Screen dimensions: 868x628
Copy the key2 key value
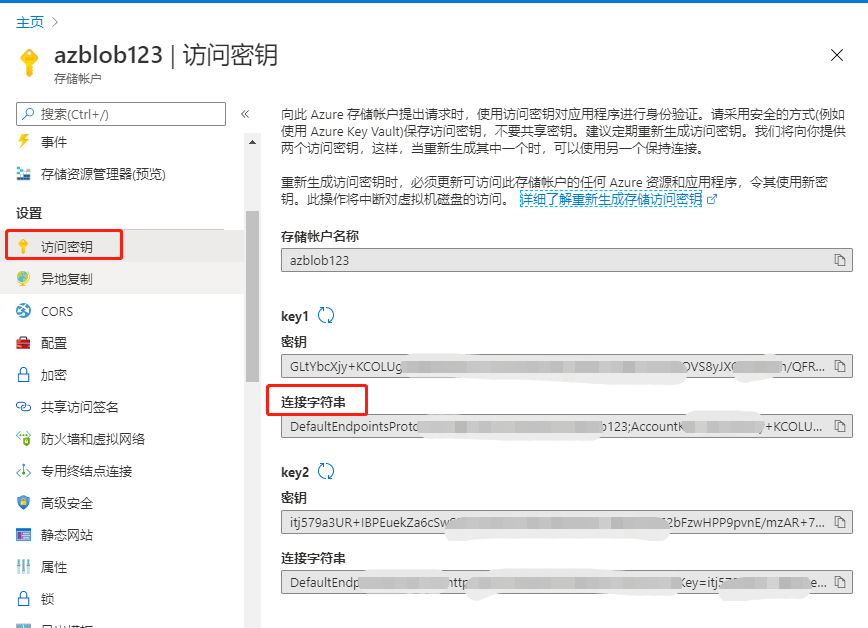click(840, 522)
